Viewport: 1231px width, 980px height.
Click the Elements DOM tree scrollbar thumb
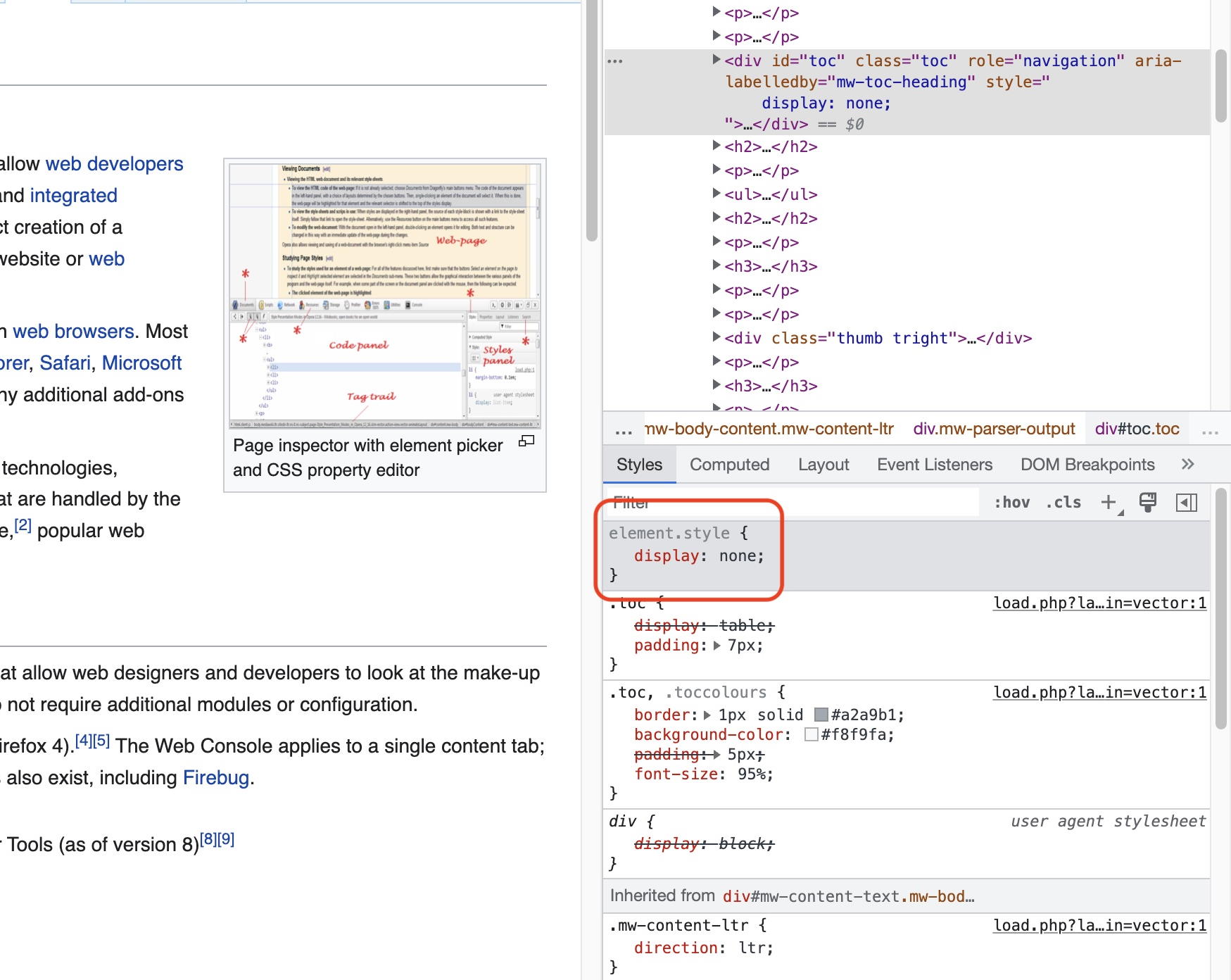1221,87
